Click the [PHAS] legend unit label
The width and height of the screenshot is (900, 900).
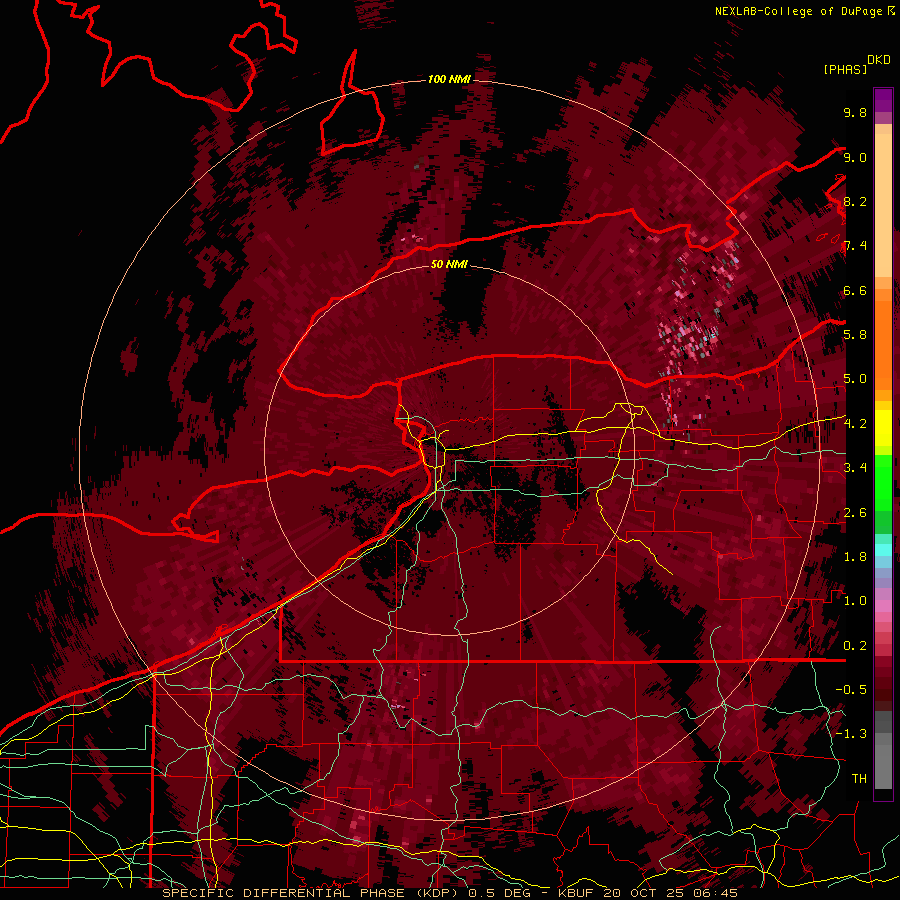click(845, 69)
